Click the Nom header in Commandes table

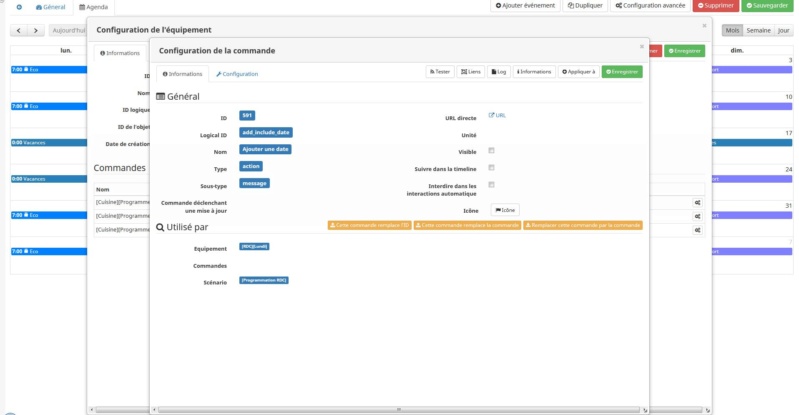(x=102, y=189)
